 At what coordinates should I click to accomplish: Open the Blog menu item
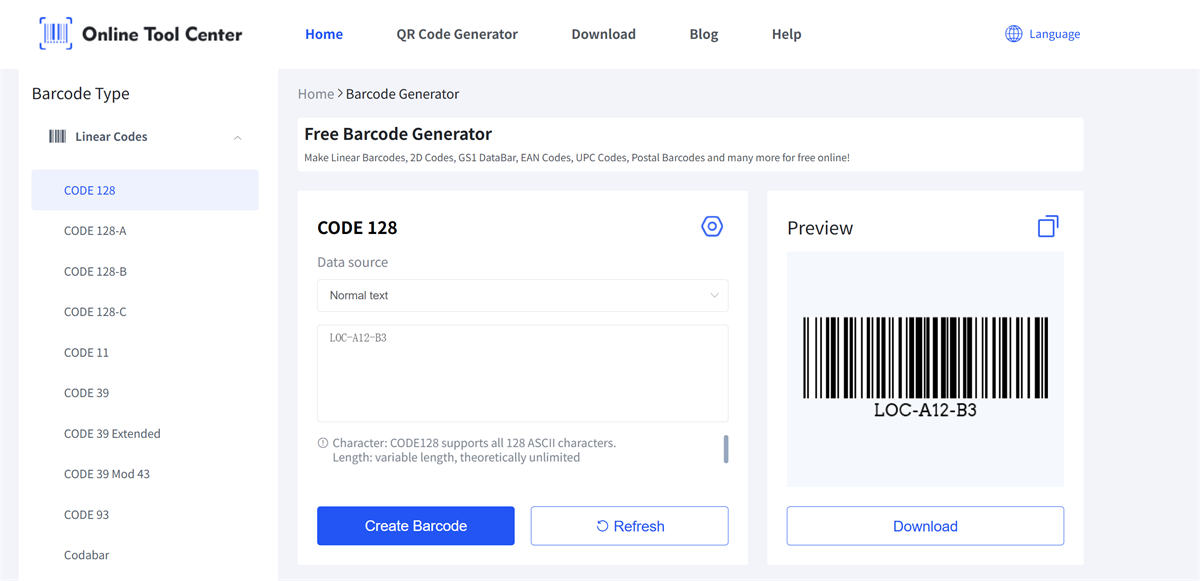pos(704,34)
